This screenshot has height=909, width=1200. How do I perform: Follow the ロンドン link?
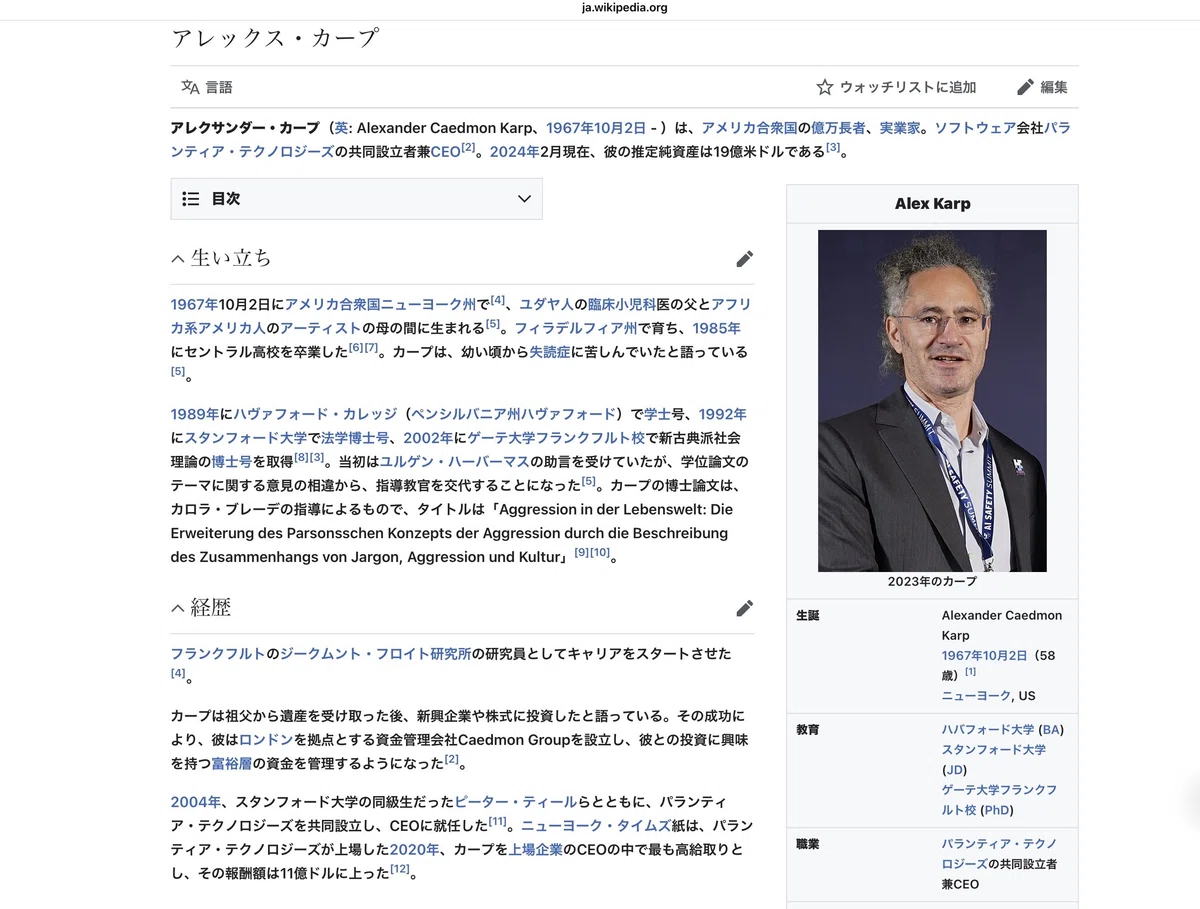point(266,740)
